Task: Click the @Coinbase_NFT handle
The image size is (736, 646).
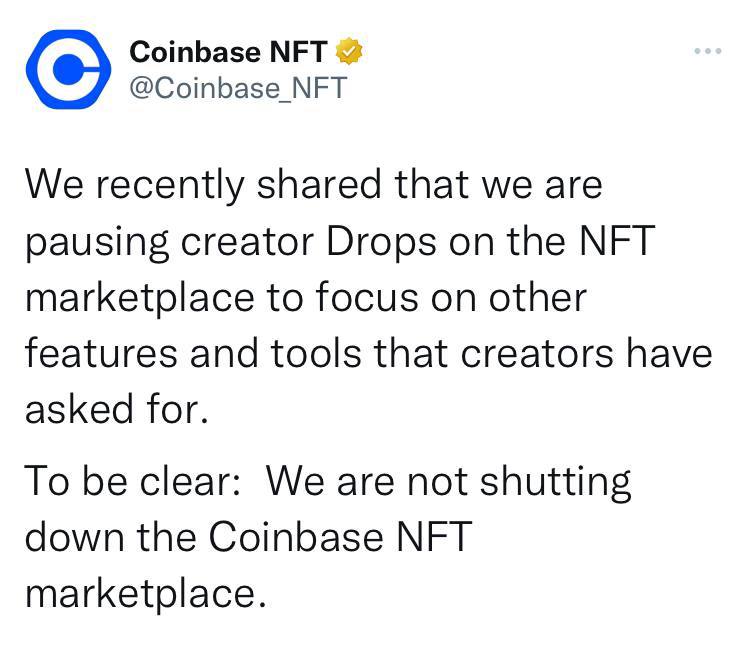Action: [x=239, y=88]
